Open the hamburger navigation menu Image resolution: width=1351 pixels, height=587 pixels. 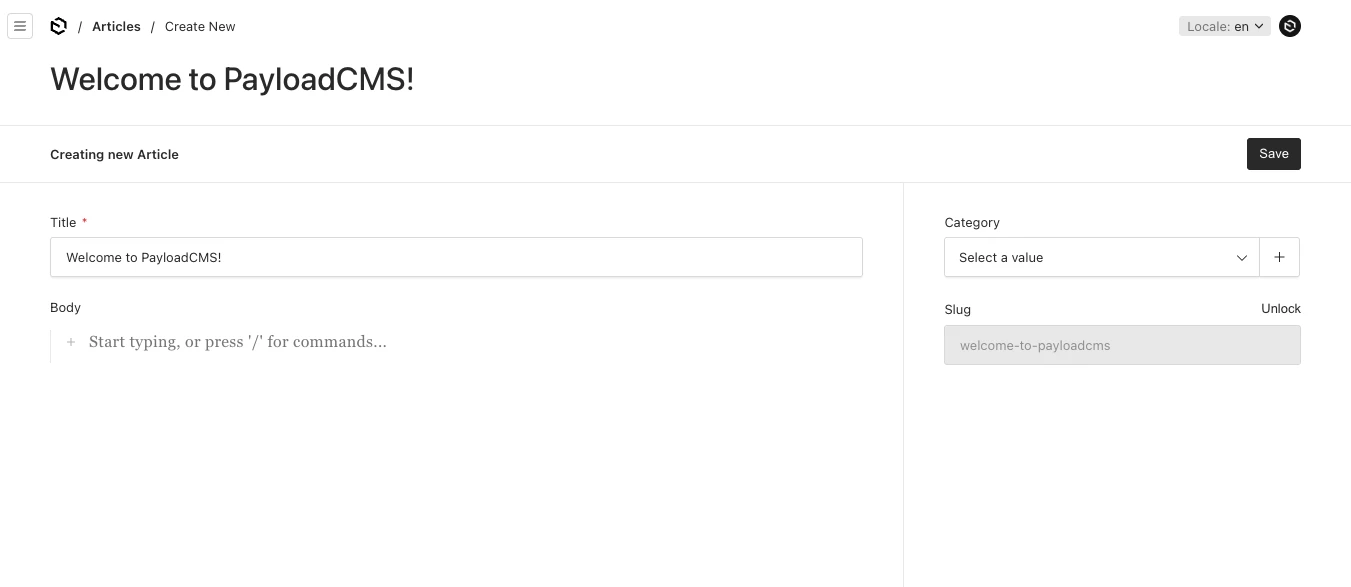20,26
